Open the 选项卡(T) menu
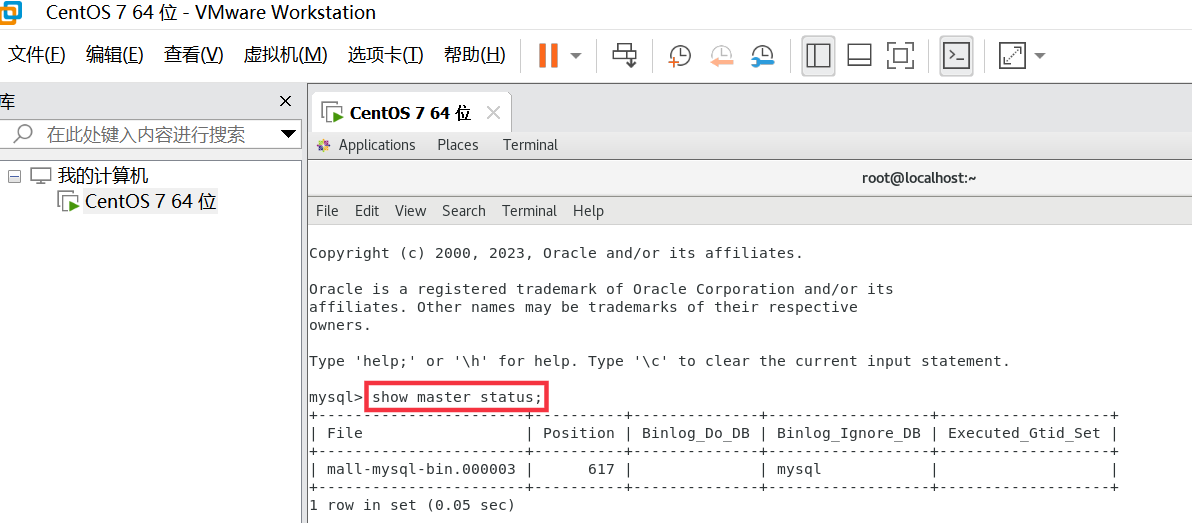The image size is (1193, 524). tap(385, 55)
